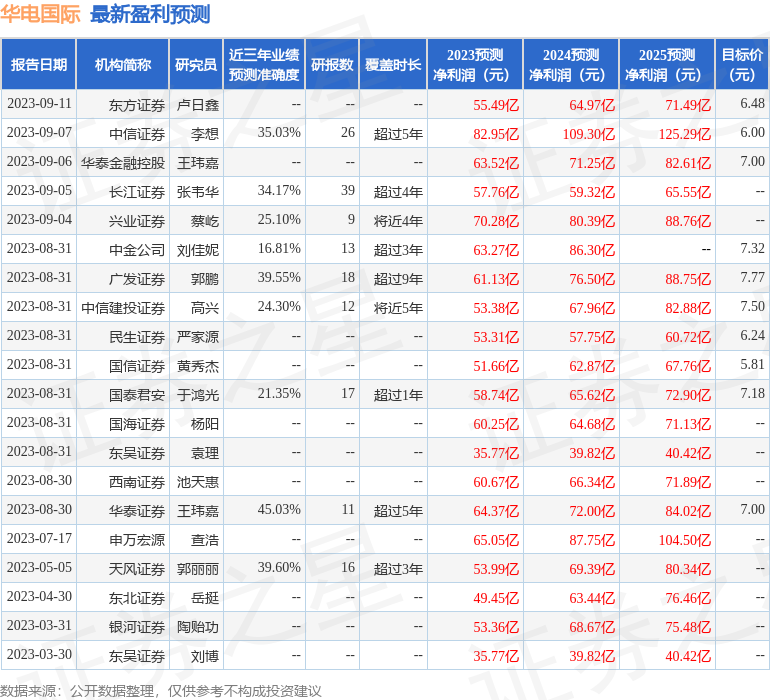Click researcher name 卢日鑫
The image size is (770, 700).
(x=197, y=105)
